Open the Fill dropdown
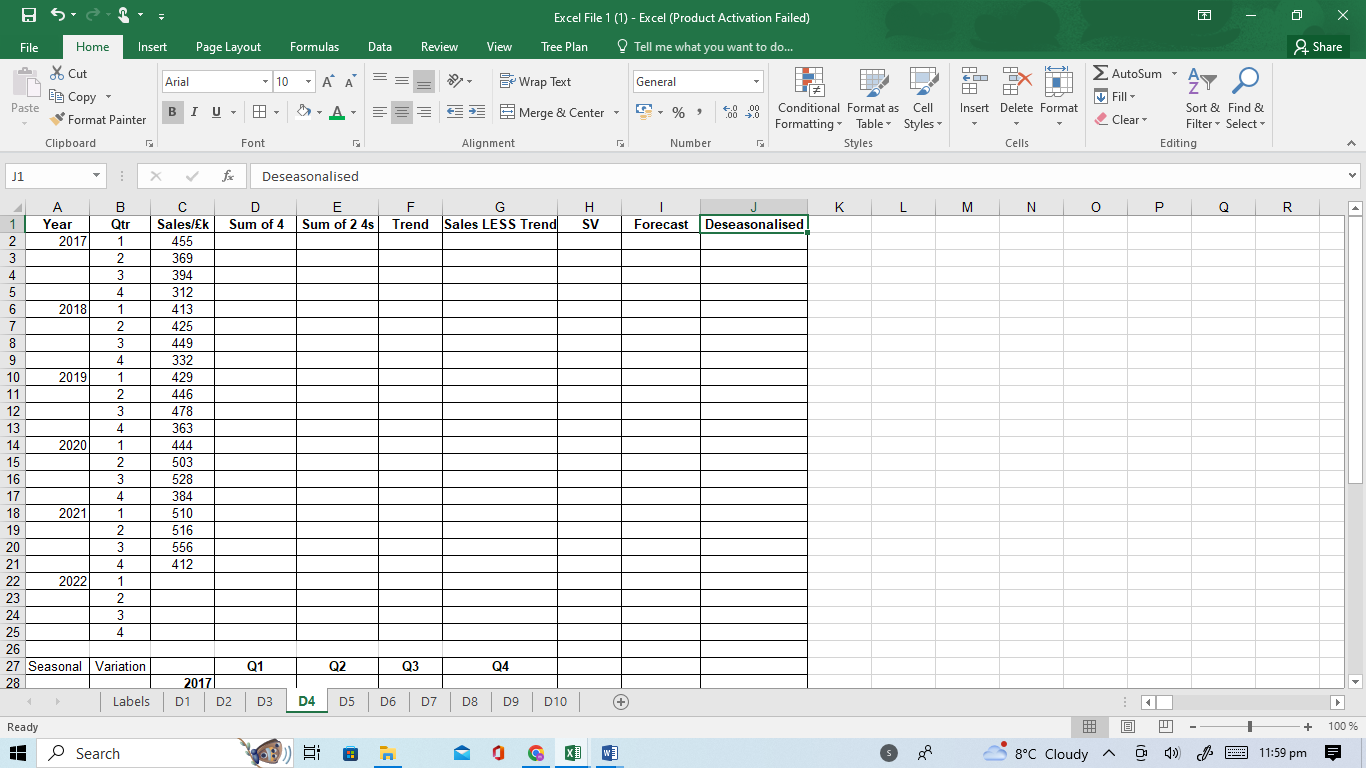The image size is (1366, 768). coord(1115,97)
